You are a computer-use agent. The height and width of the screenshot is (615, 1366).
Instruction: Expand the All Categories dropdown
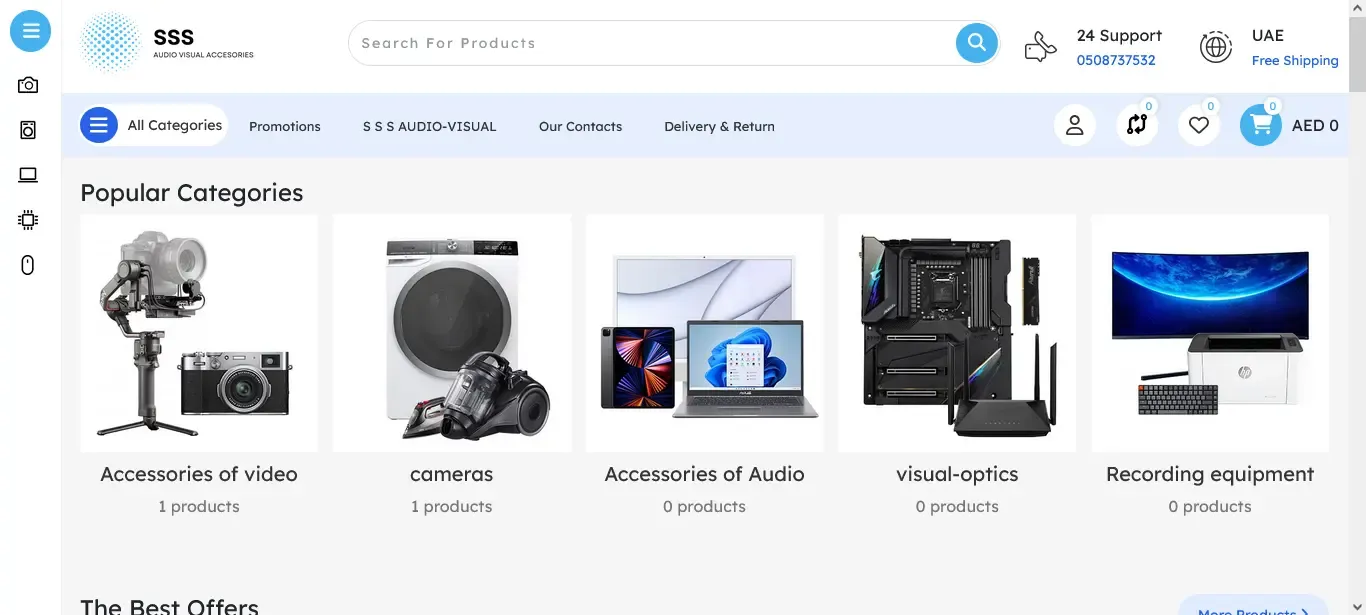pos(154,125)
